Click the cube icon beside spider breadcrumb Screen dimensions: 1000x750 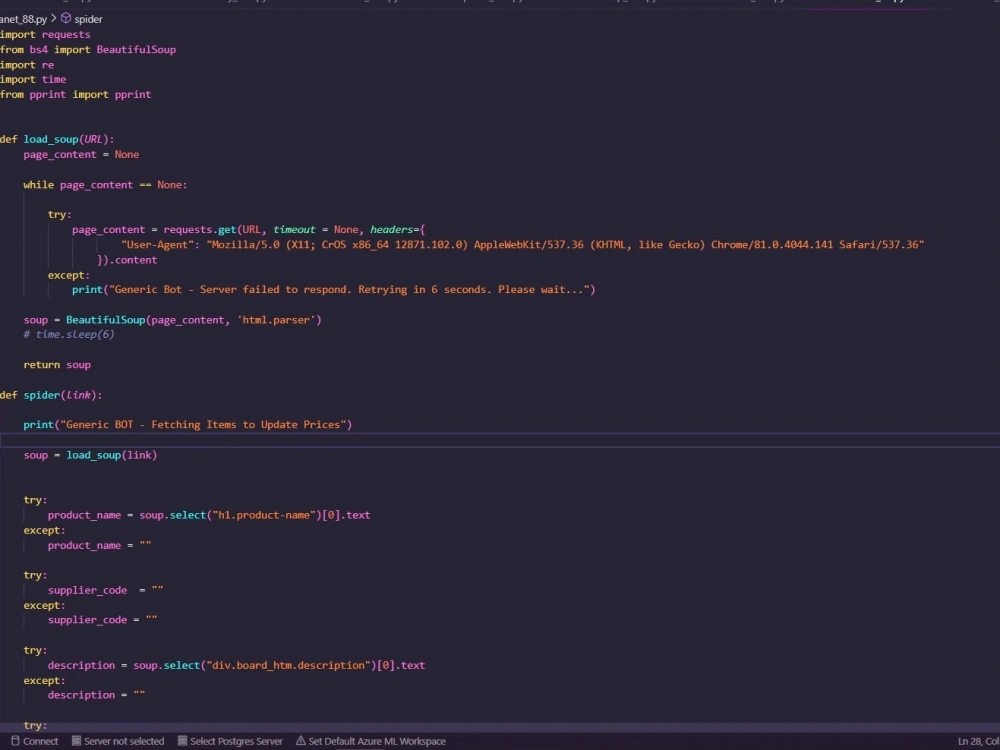pyautogui.click(x=66, y=18)
